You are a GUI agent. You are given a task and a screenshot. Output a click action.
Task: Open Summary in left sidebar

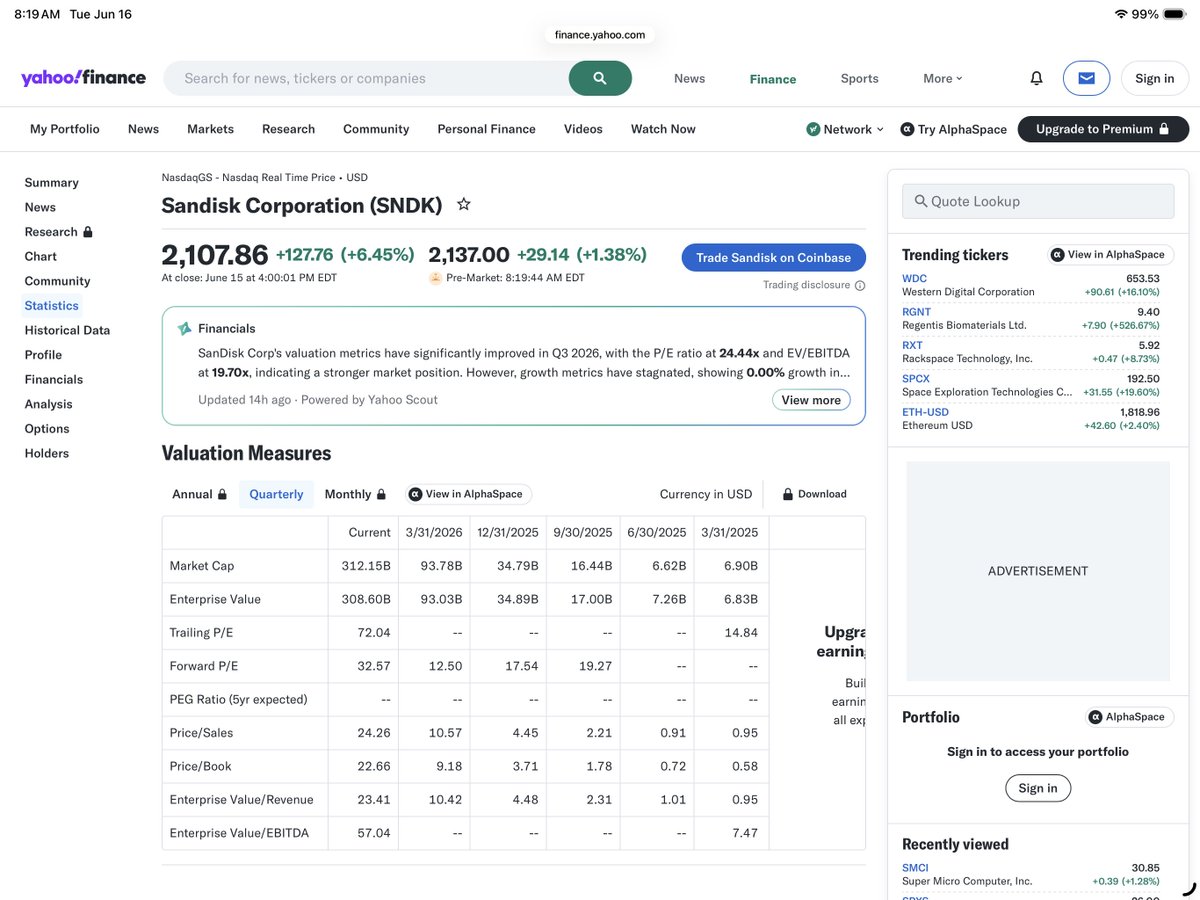pyautogui.click(x=52, y=182)
